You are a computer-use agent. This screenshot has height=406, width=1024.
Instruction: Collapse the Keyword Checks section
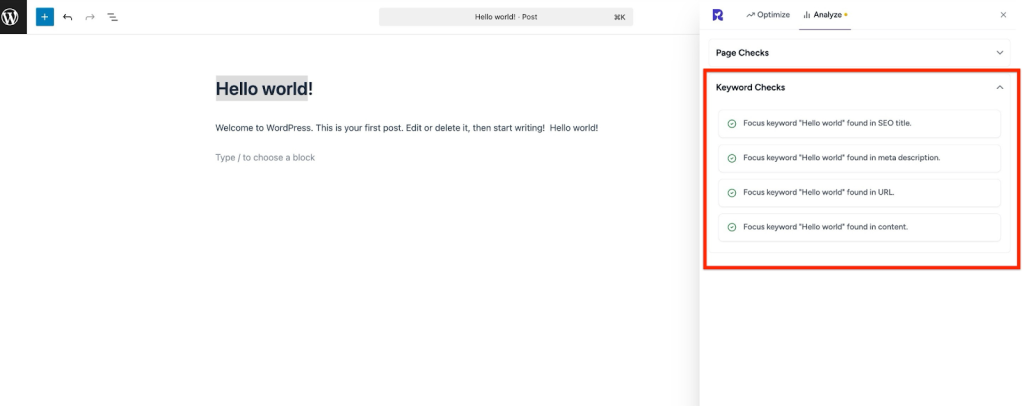pos(999,88)
